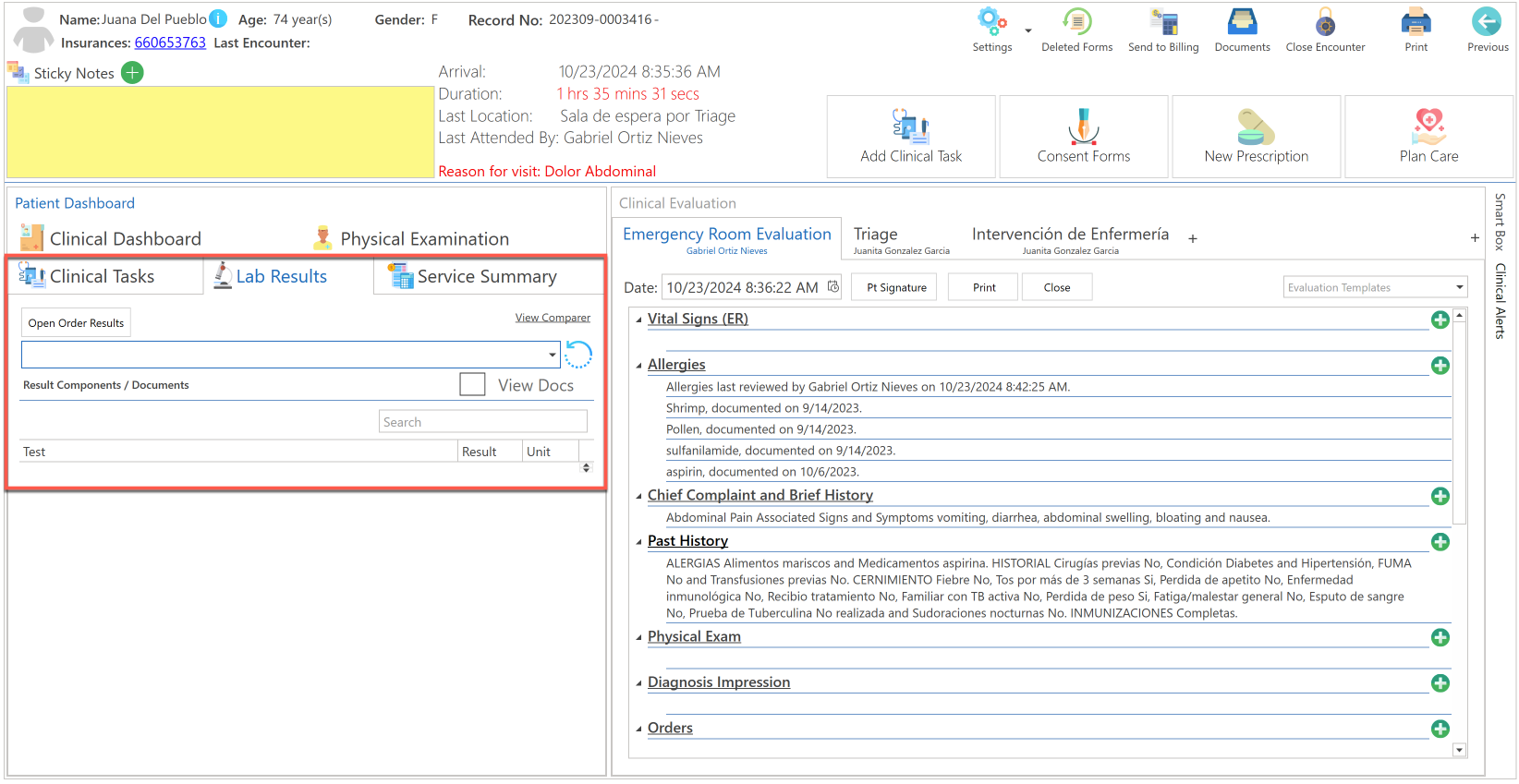The height and width of the screenshot is (784, 1519).
Task: Click the yellow sticky note area
Action: pyautogui.click(x=220, y=132)
